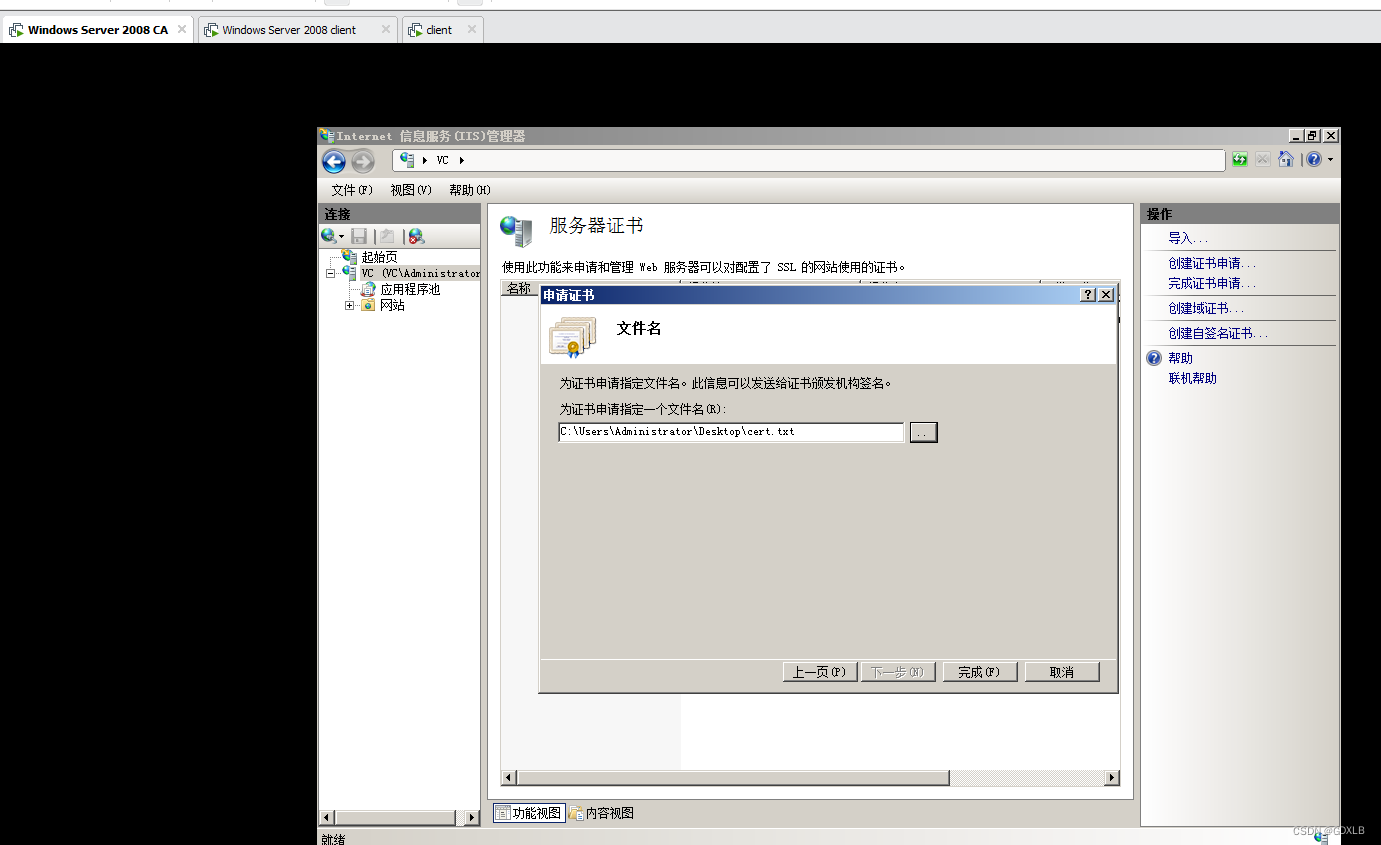This screenshot has height=845, width=1381.
Task: Click the certificate file name input field
Action: (x=731, y=432)
